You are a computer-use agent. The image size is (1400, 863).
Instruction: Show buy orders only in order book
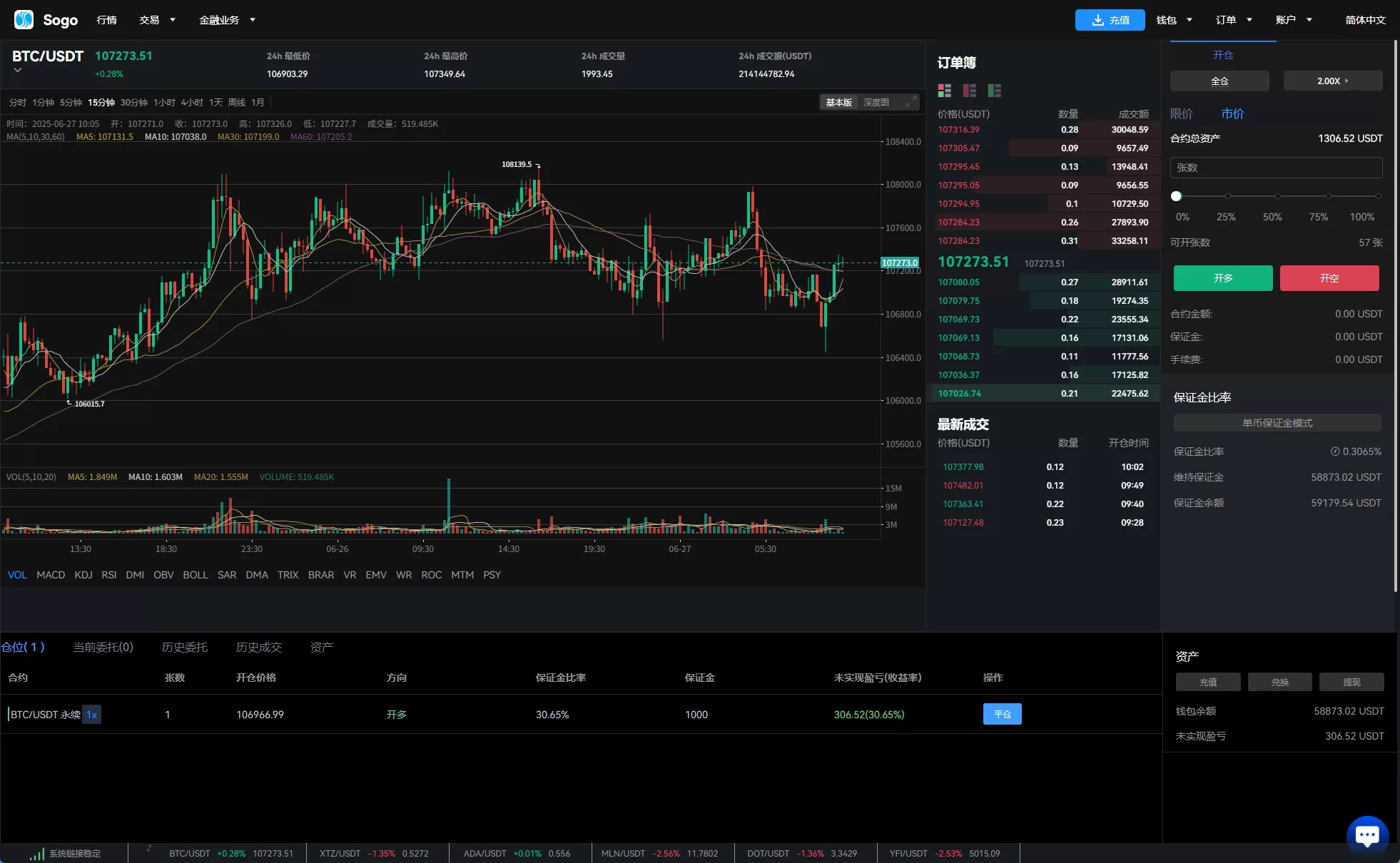tap(994, 91)
